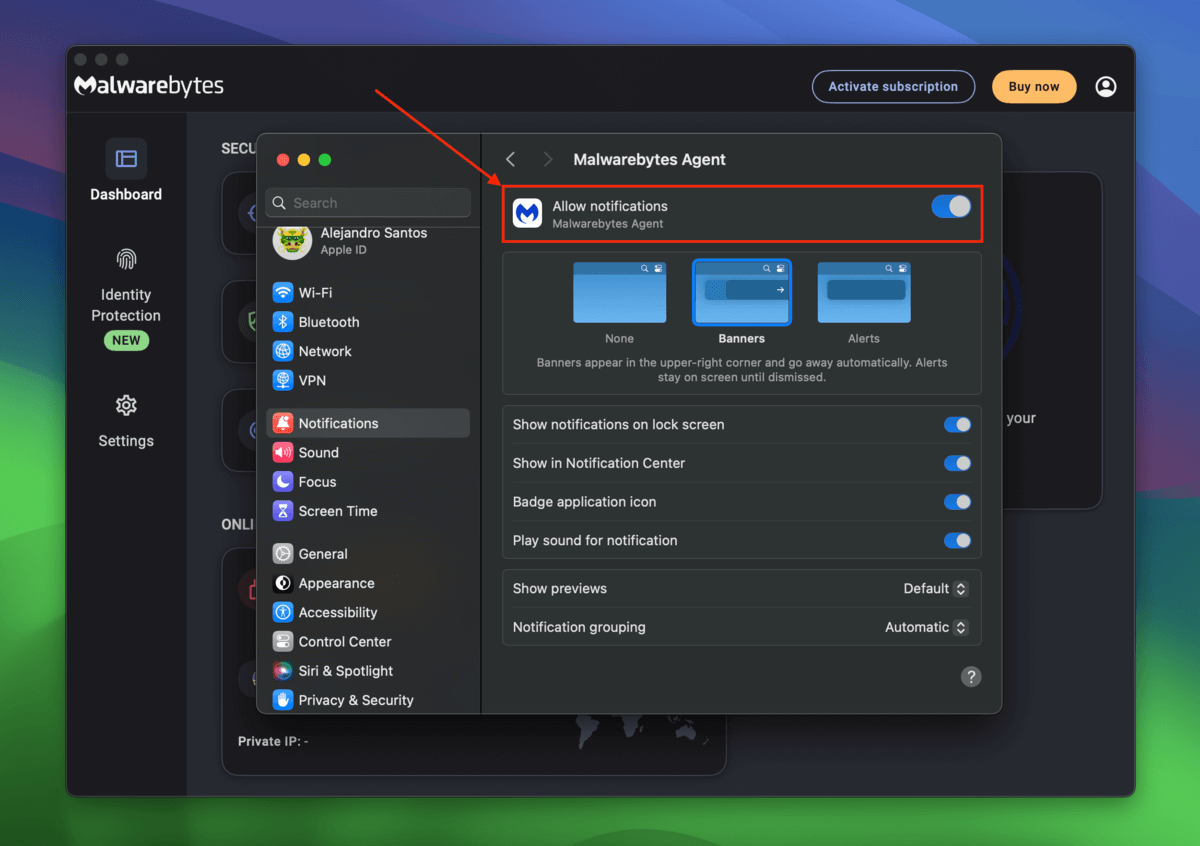Open Sound settings in the sidebar
This screenshot has height=846, width=1200.
point(368,452)
